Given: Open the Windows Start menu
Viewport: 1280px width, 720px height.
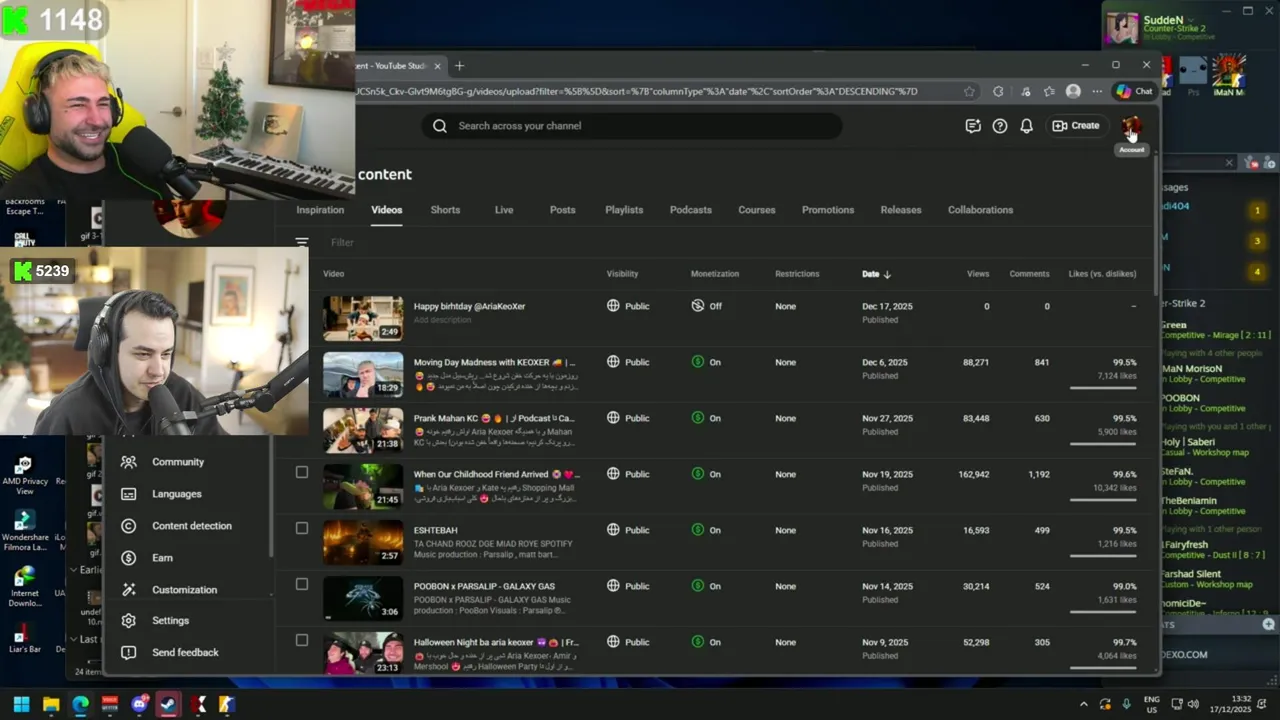Looking at the screenshot, I should click(21, 704).
